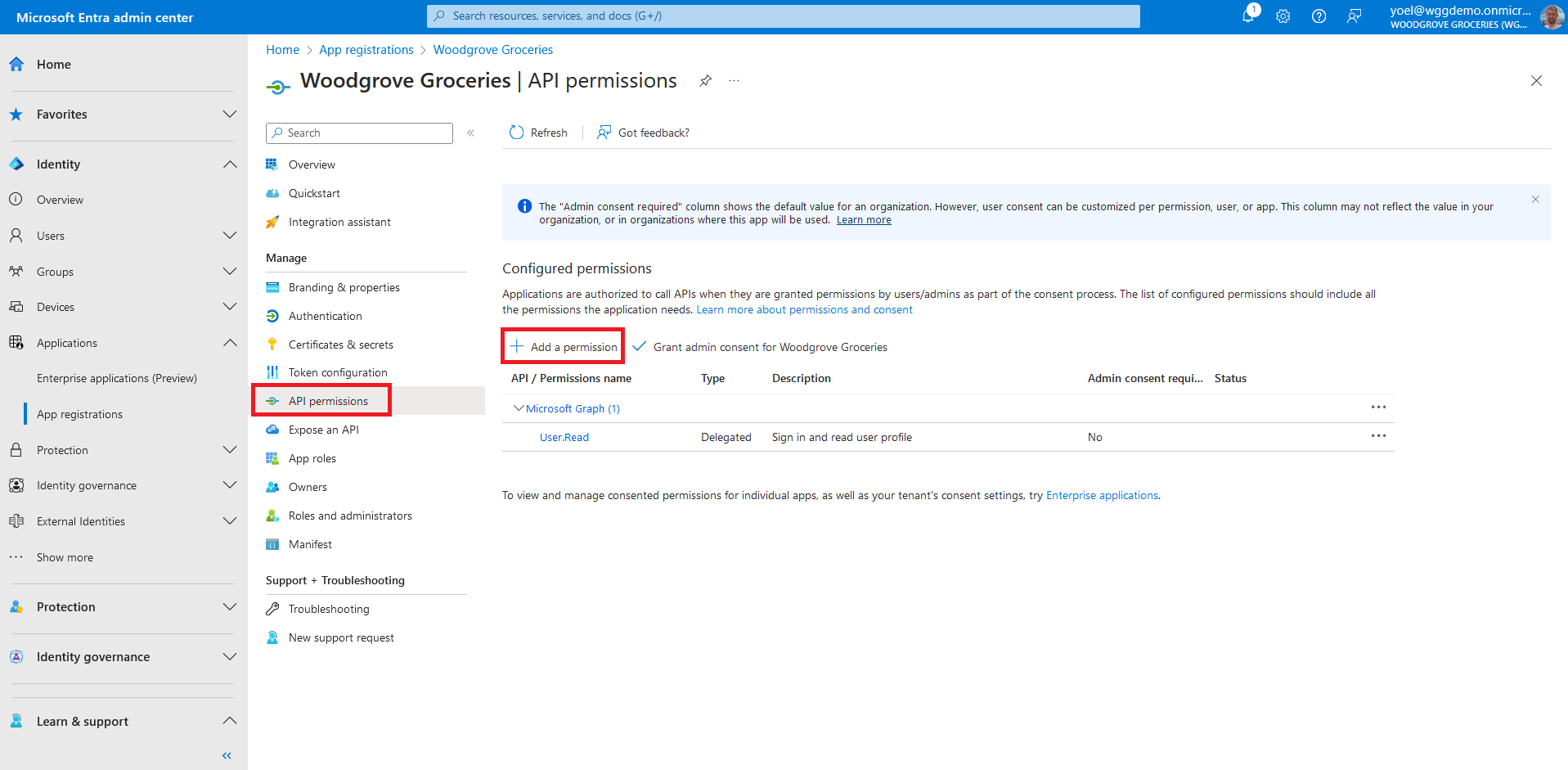
Task: Click the help question mark icon
Action: pos(1319,16)
